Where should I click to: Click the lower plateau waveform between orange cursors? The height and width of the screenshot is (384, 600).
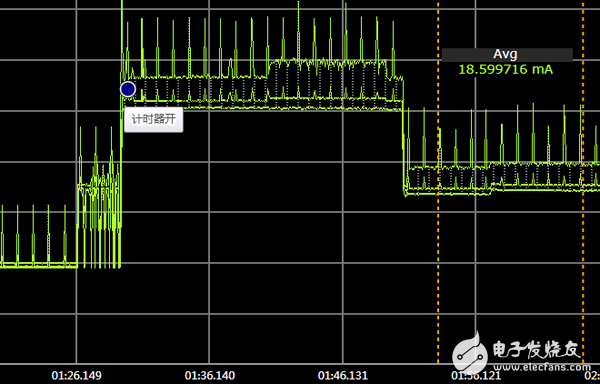click(510, 178)
